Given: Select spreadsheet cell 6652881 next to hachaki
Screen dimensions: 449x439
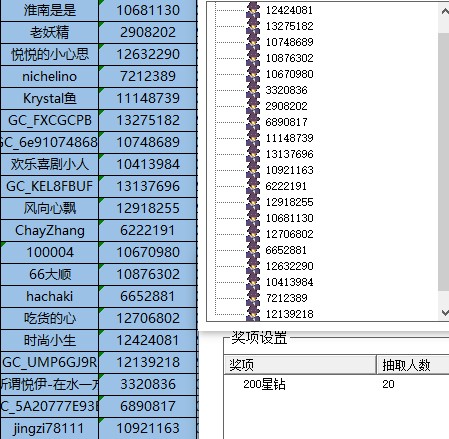Looking at the screenshot, I should click(148, 296).
